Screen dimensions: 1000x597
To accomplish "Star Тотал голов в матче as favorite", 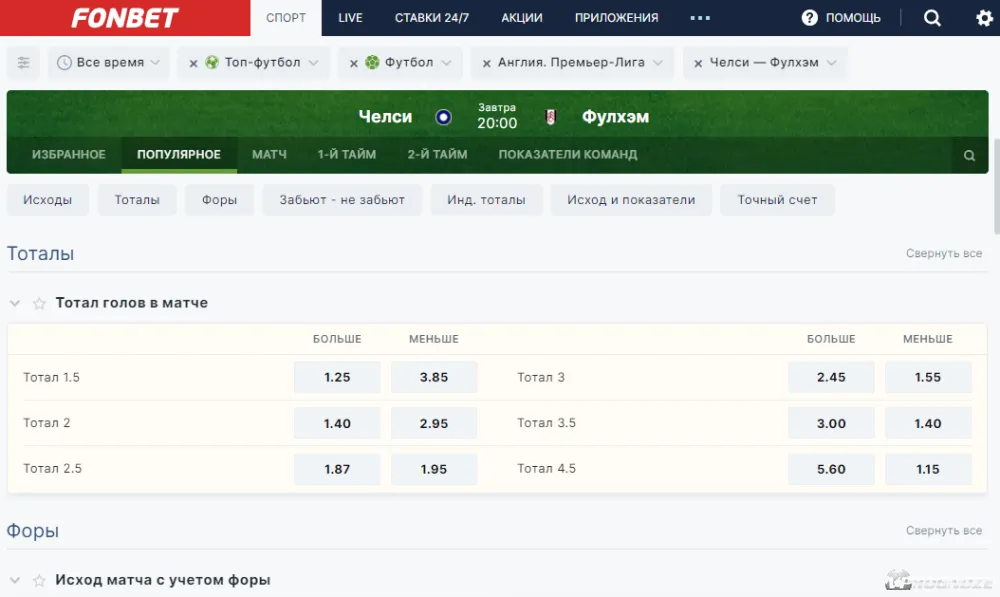I will coord(40,304).
